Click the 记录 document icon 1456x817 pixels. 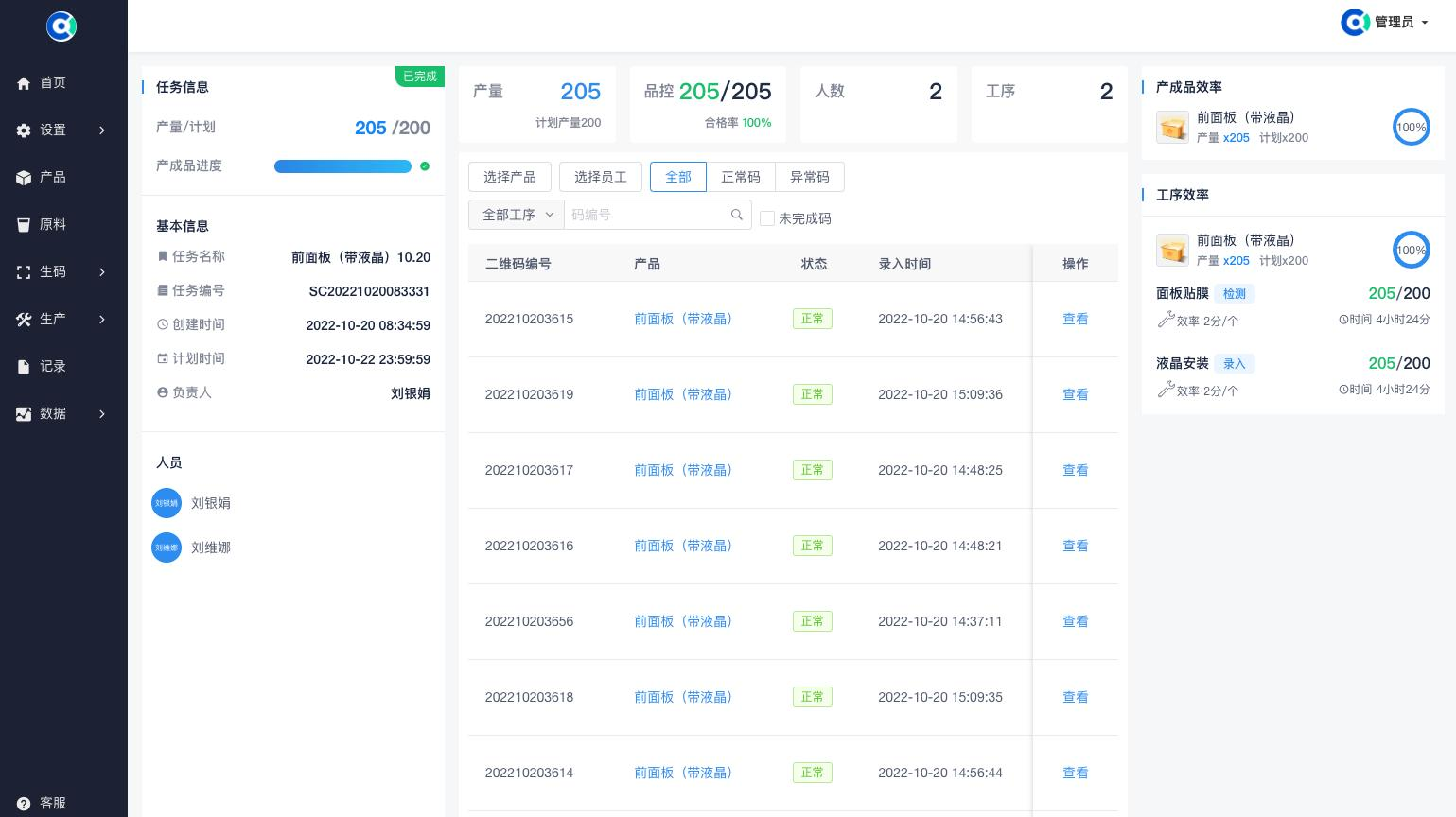[24, 367]
